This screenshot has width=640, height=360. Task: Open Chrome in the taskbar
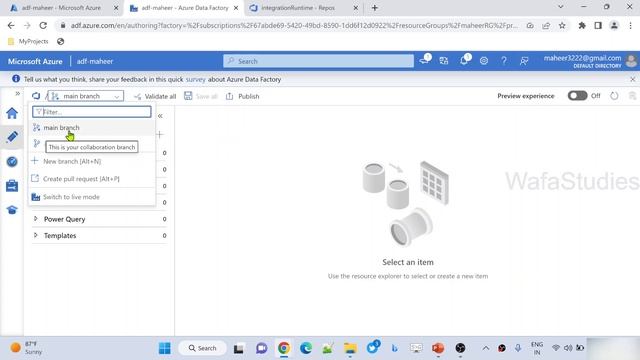pyautogui.click(x=284, y=348)
